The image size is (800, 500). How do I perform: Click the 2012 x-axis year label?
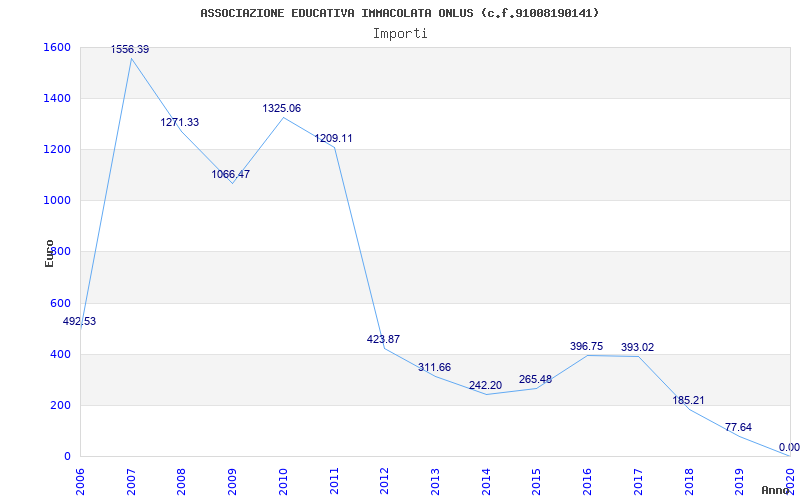coord(385,481)
